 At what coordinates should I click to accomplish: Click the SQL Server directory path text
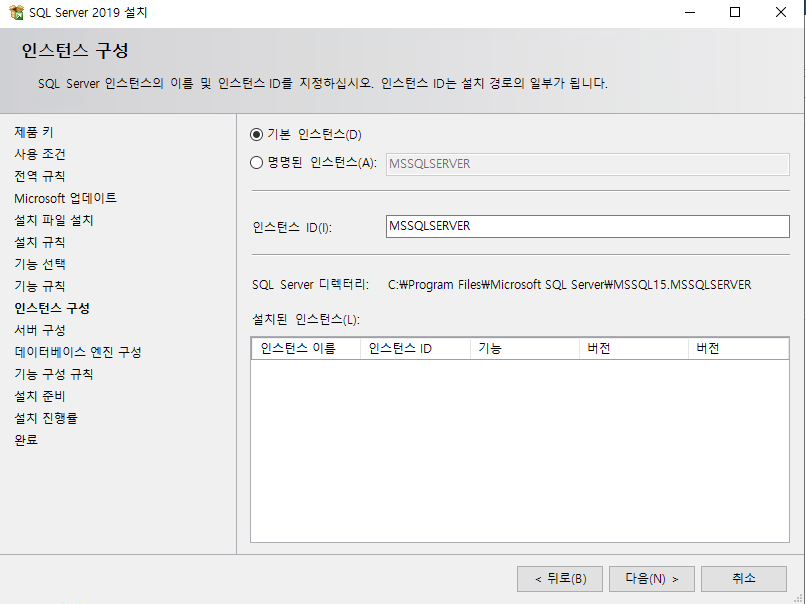coord(570,285)
